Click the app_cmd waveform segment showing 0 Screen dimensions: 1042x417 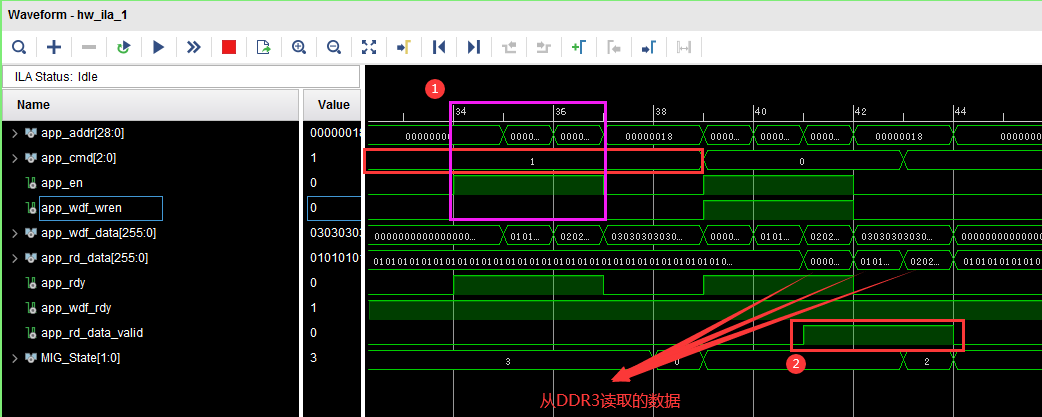coord(801,161)
